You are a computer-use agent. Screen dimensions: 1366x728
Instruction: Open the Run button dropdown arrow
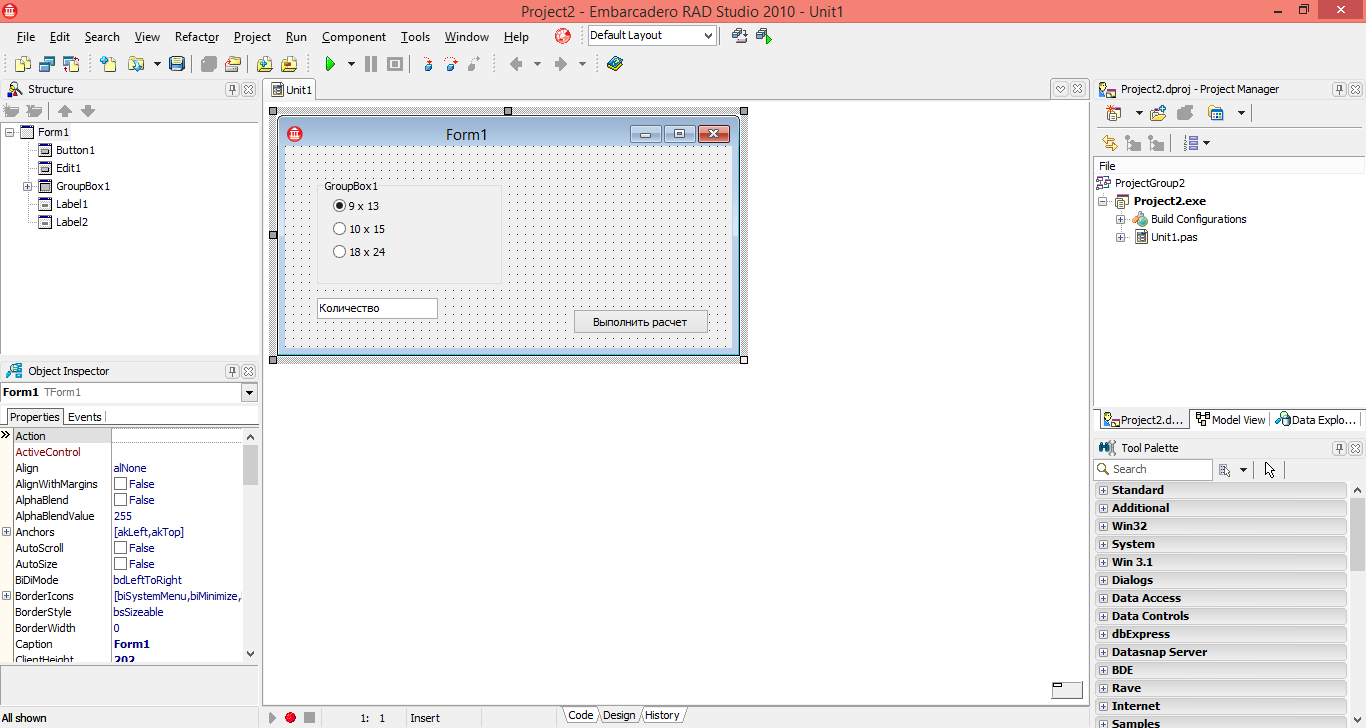[351, 64]
